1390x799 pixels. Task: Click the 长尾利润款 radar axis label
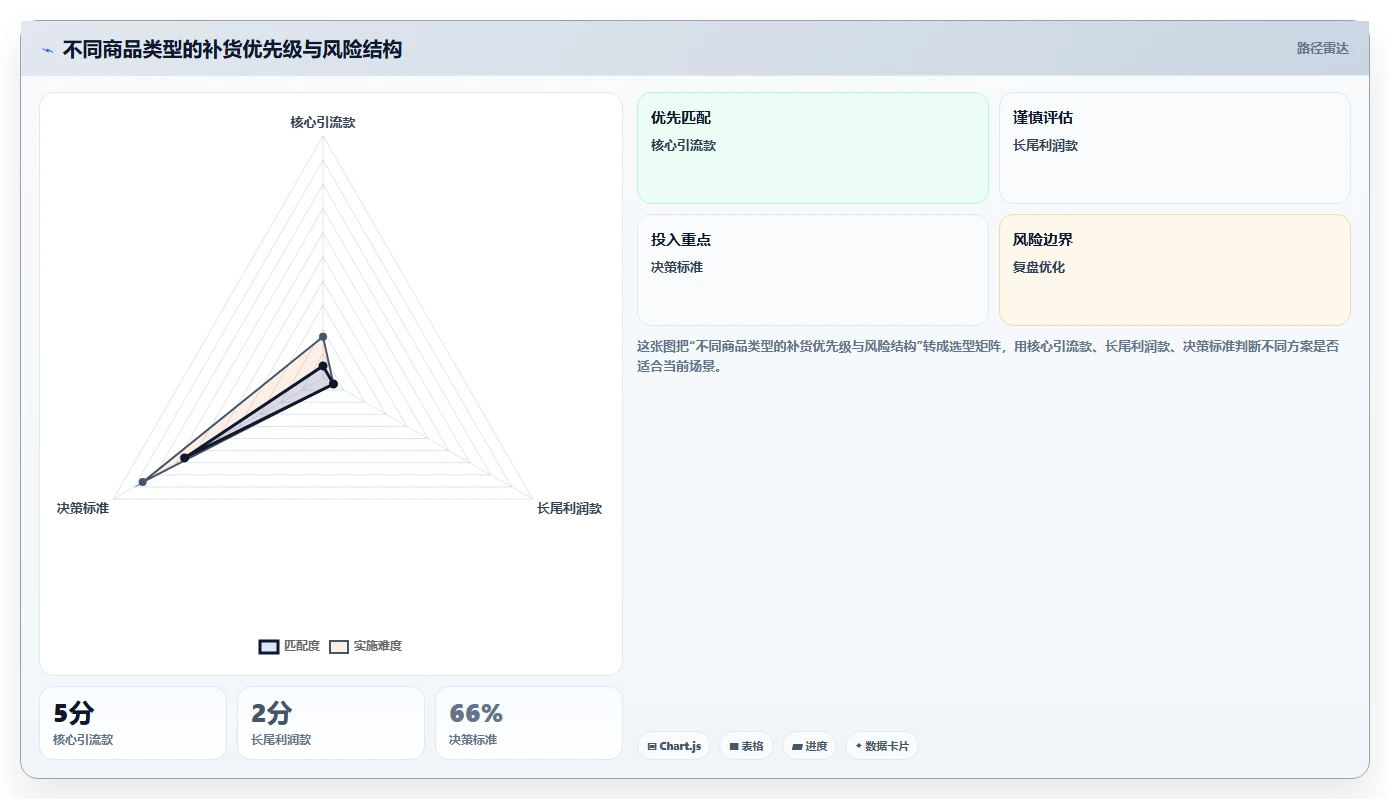(x=569, y=508)
